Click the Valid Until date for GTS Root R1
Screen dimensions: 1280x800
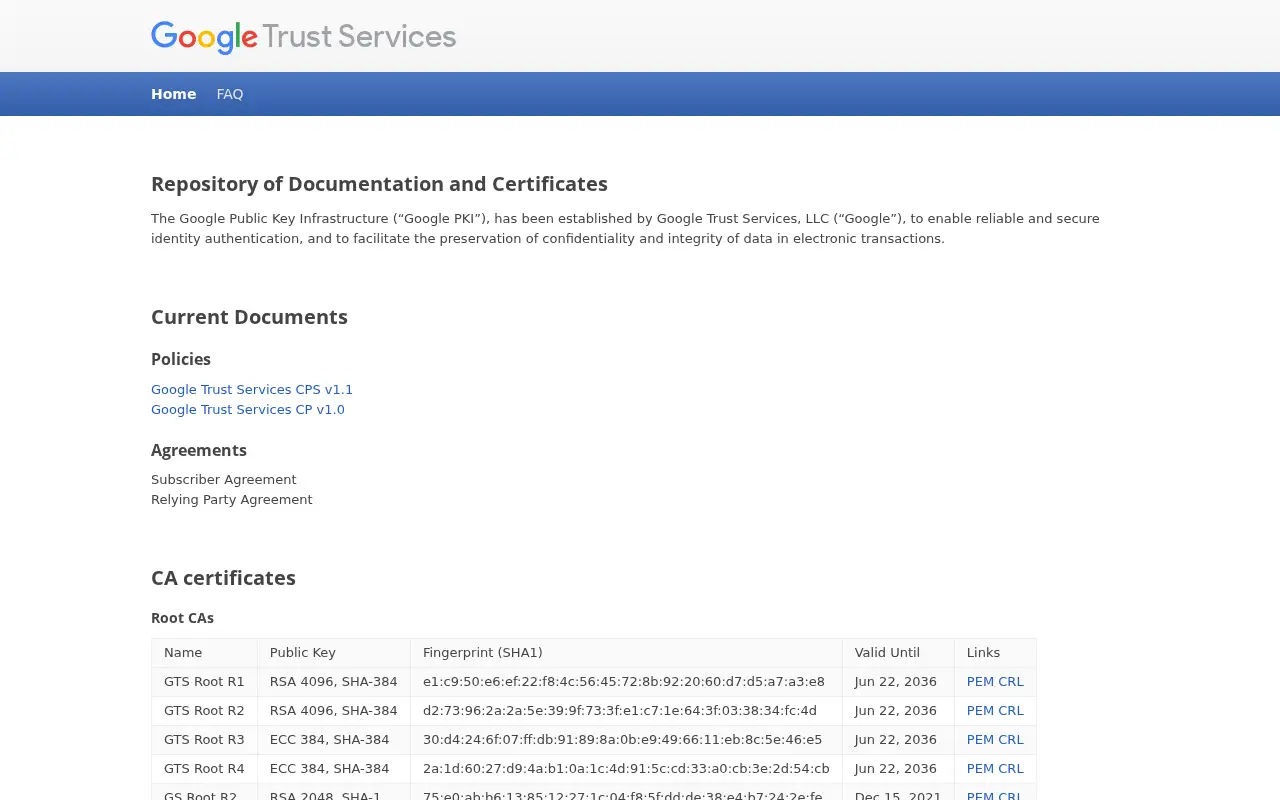tap(896, 682)
